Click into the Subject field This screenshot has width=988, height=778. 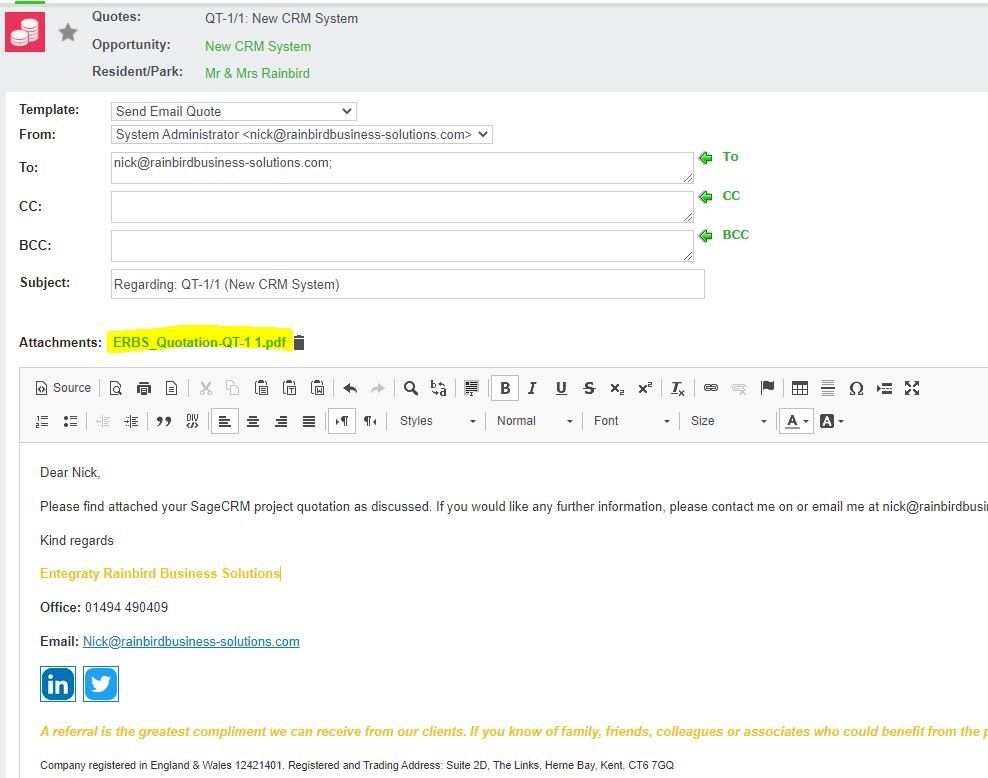click(x=408, y=284)
